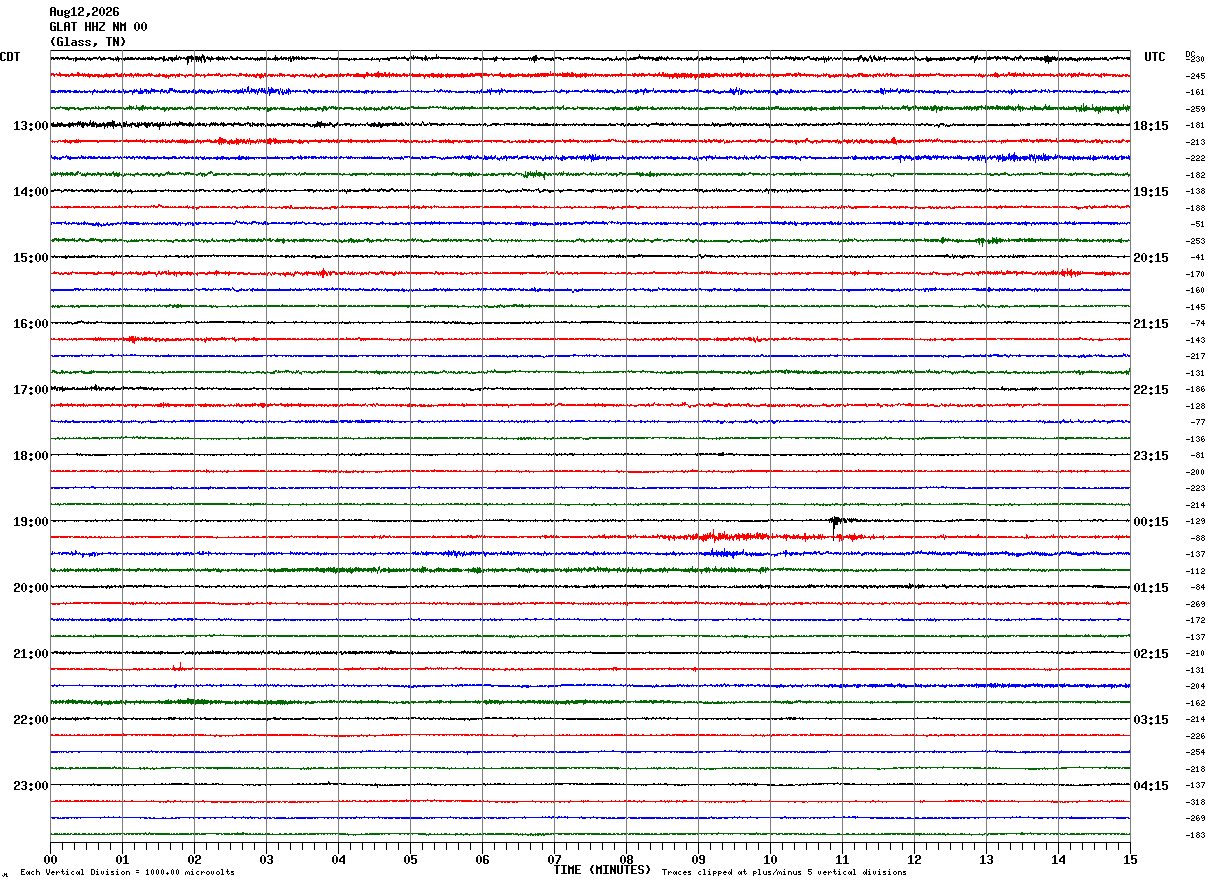Click the traces clipped footnote text

(784, 873)
